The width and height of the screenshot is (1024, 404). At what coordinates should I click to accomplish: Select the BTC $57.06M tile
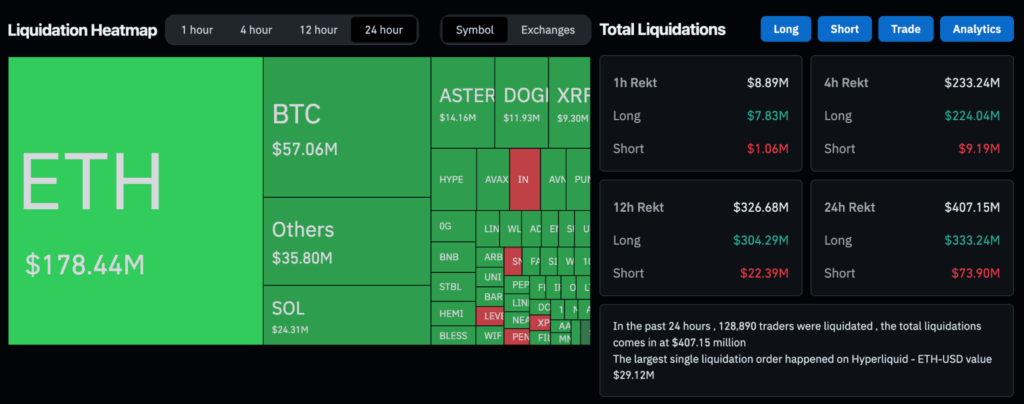click(x=346, y=127)
